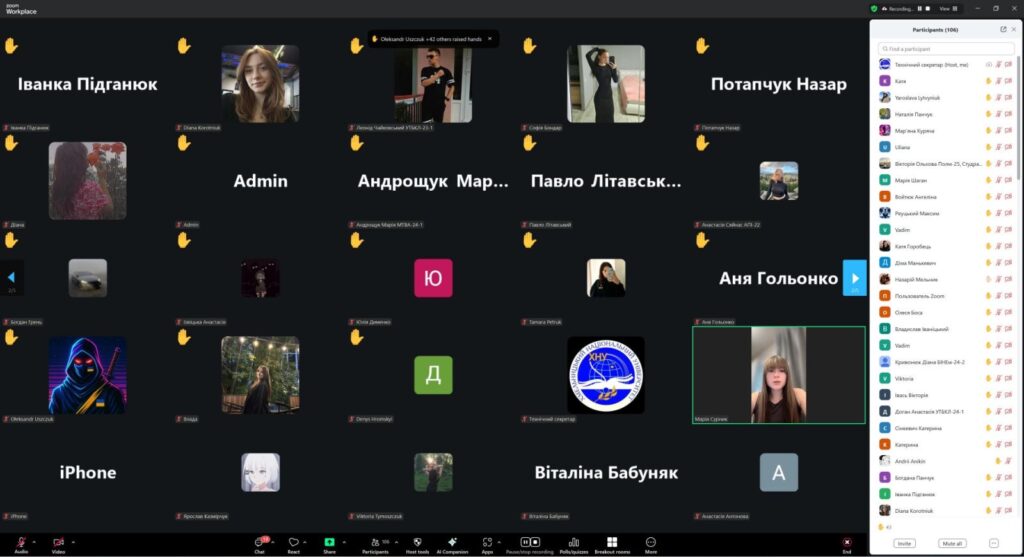Viewport: 1024px width, 557px height.
Task: Open Host tools shield icon
Action: 417,543
